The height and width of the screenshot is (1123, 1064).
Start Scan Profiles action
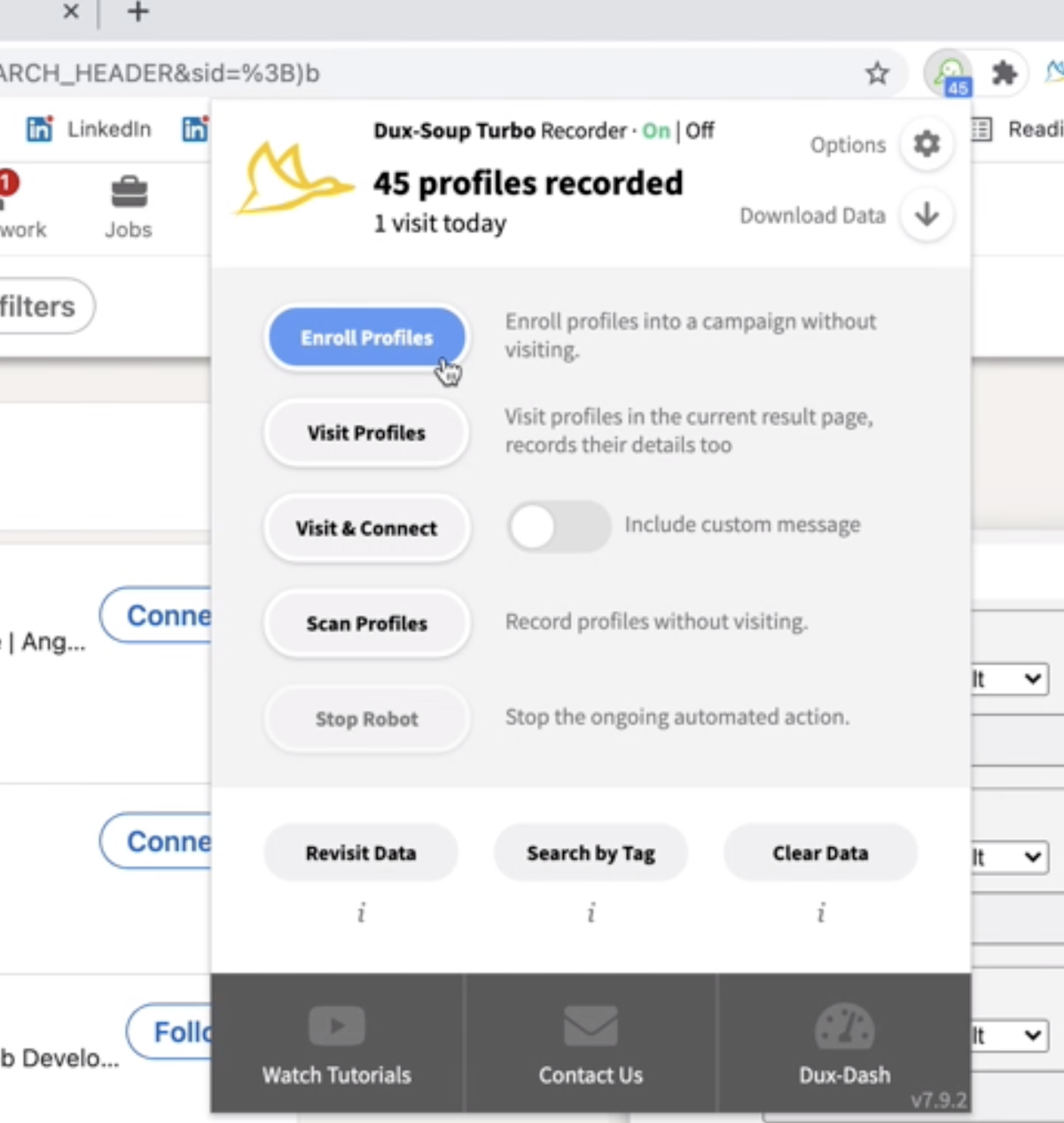click(366, 624)
